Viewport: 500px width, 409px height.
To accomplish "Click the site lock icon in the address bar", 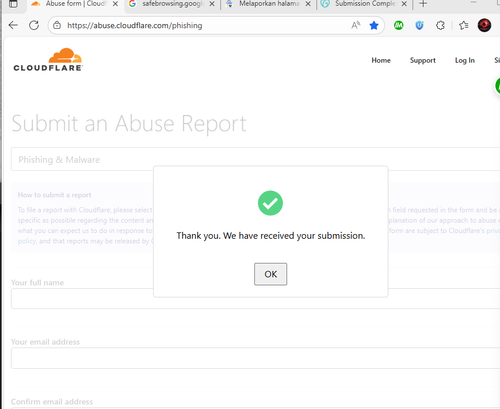I will coord(57,25).
